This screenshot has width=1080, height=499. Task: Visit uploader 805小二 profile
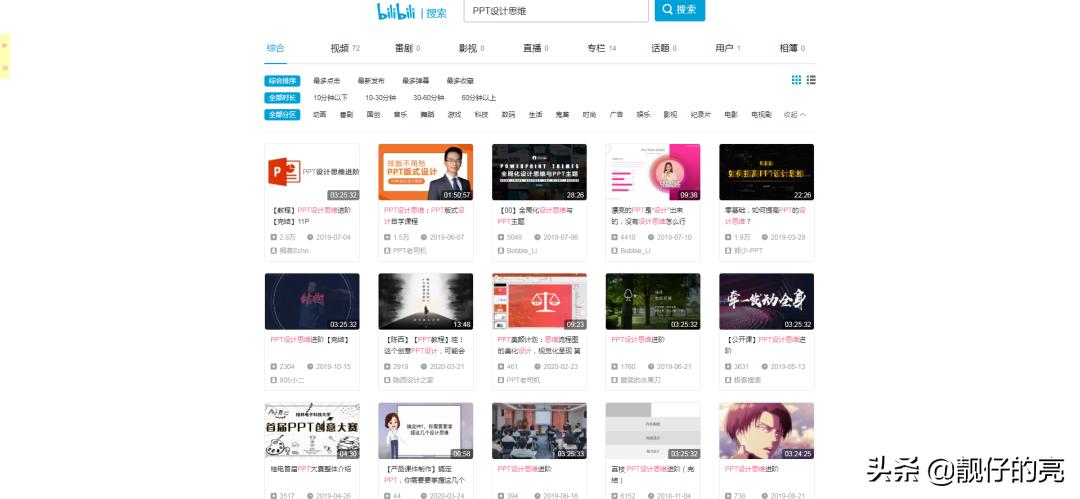[291, 380]
